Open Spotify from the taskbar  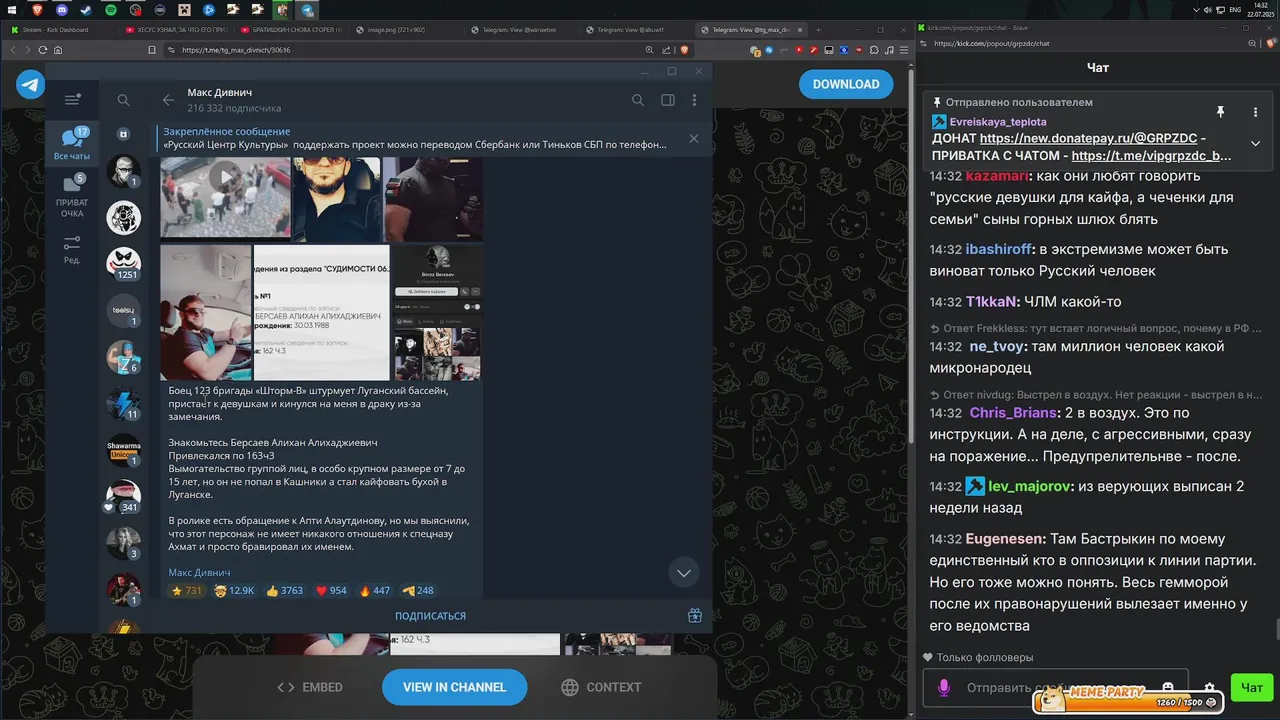pyautogui.click(x=111, y=9)
